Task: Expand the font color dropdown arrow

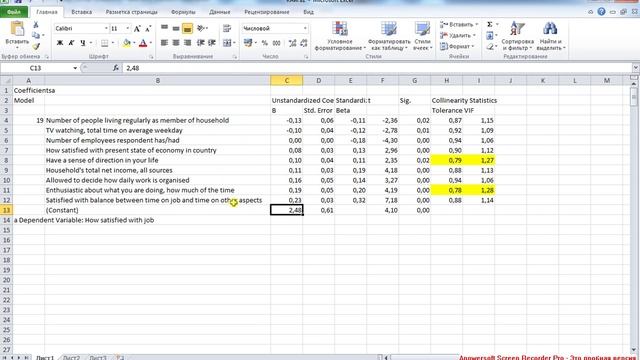Action: (150, 43)
